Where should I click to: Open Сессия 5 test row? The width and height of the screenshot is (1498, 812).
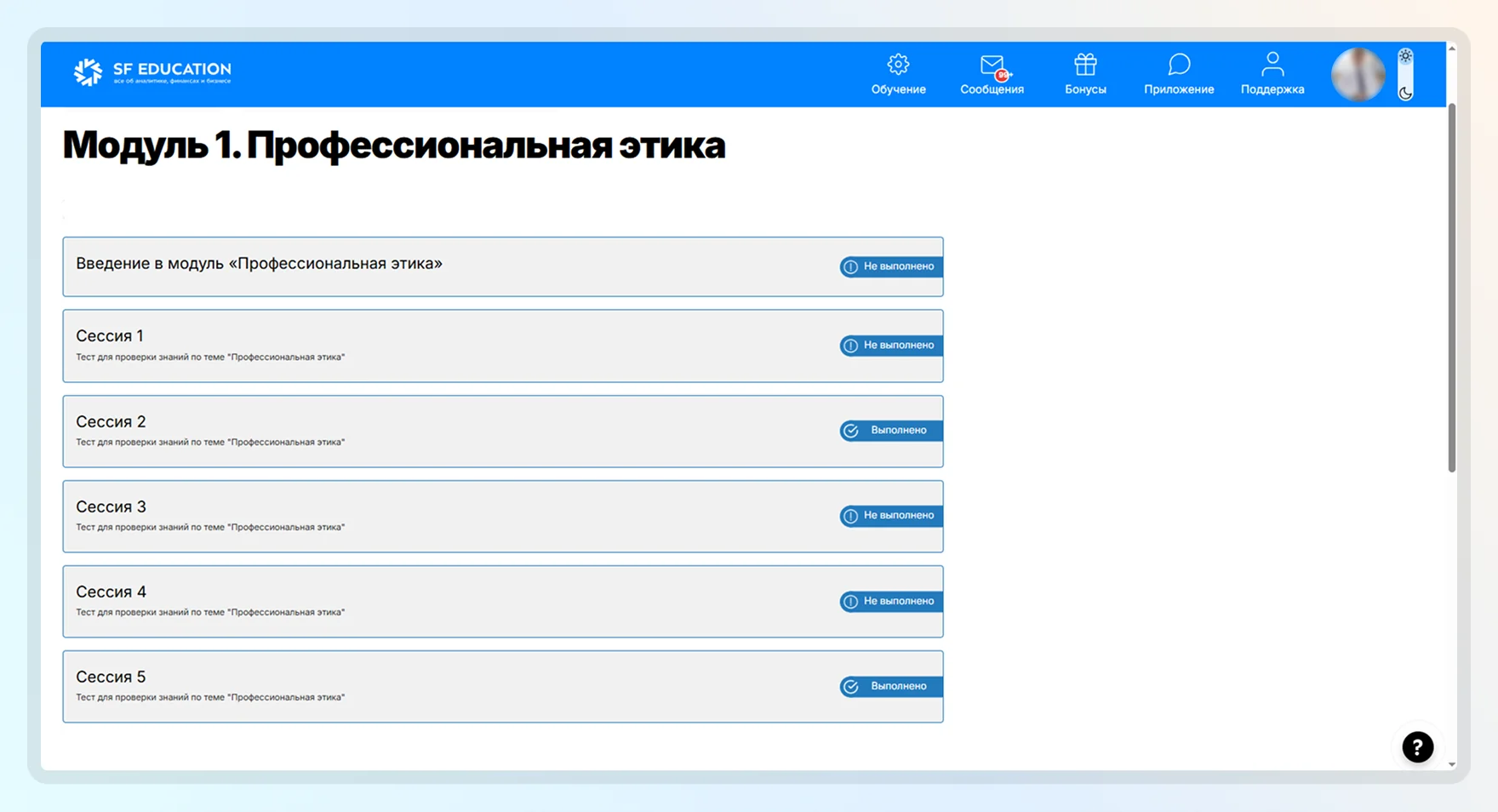[503, 686]
